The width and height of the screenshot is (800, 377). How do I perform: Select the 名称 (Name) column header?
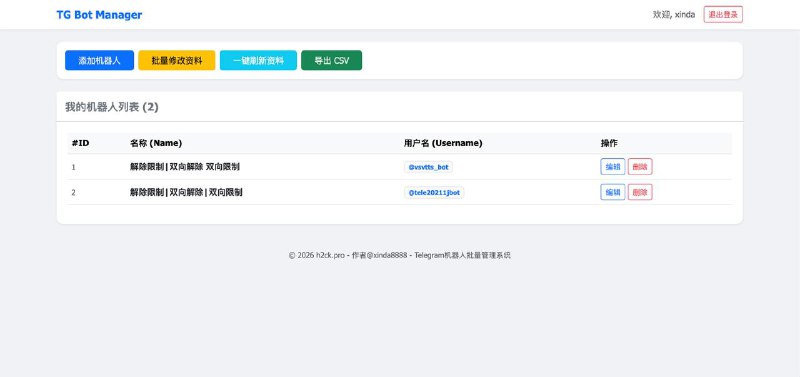(156, 143)
